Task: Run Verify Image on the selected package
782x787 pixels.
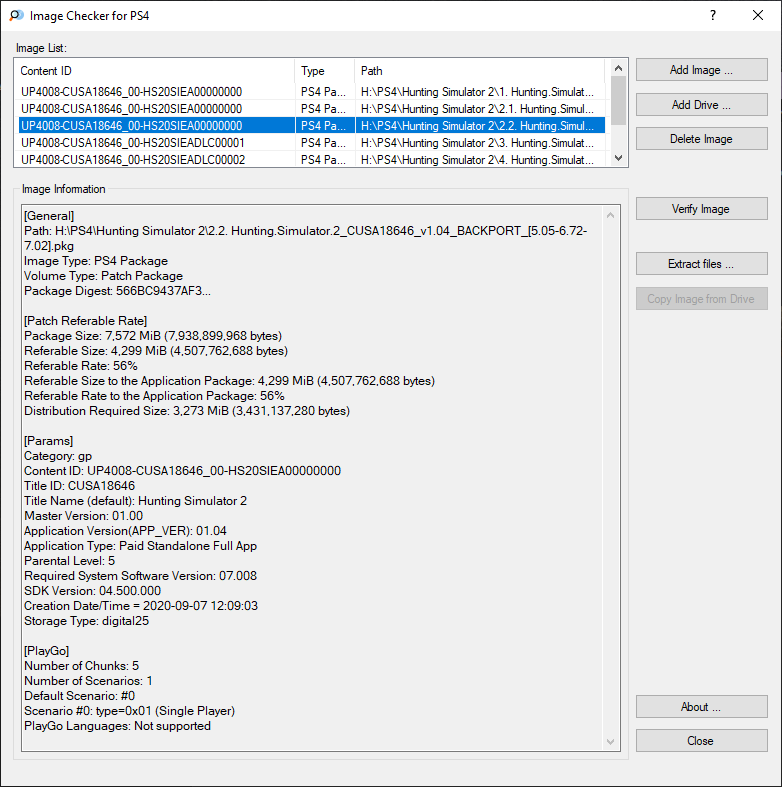Action: point(701,209)
